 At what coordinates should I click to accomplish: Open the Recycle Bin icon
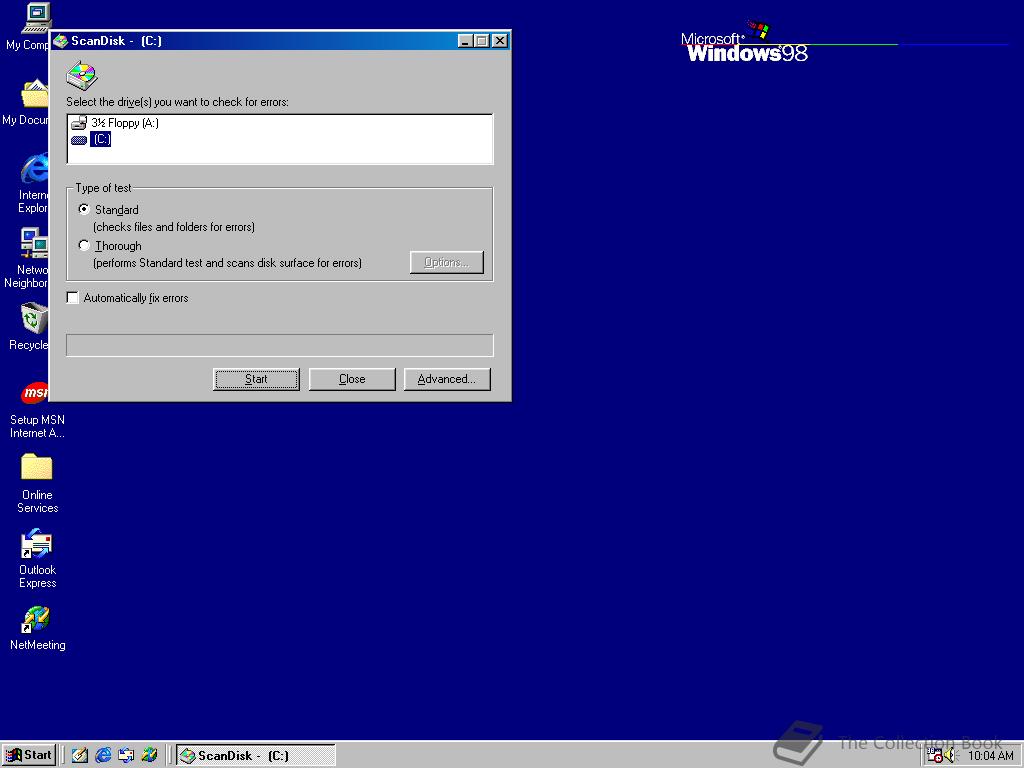(x=33, y=327)
